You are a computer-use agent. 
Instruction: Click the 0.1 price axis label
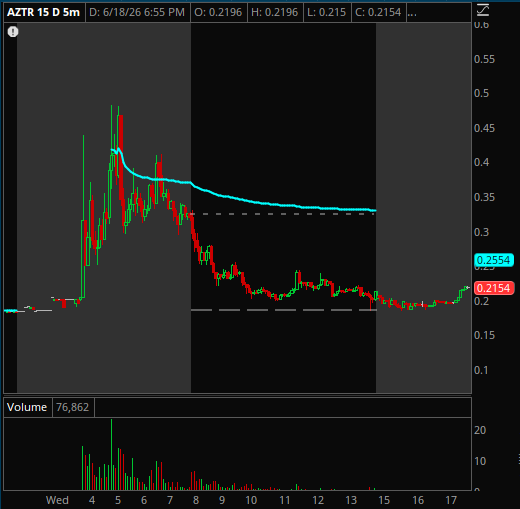tap(481, 370)
